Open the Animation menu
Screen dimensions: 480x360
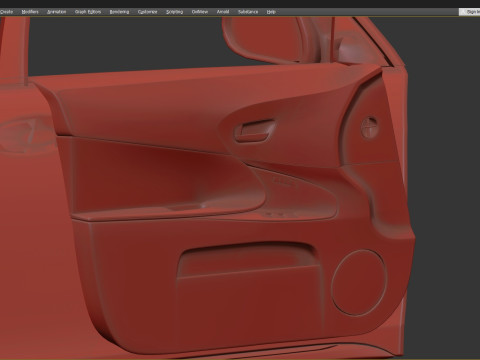(56, 12)
